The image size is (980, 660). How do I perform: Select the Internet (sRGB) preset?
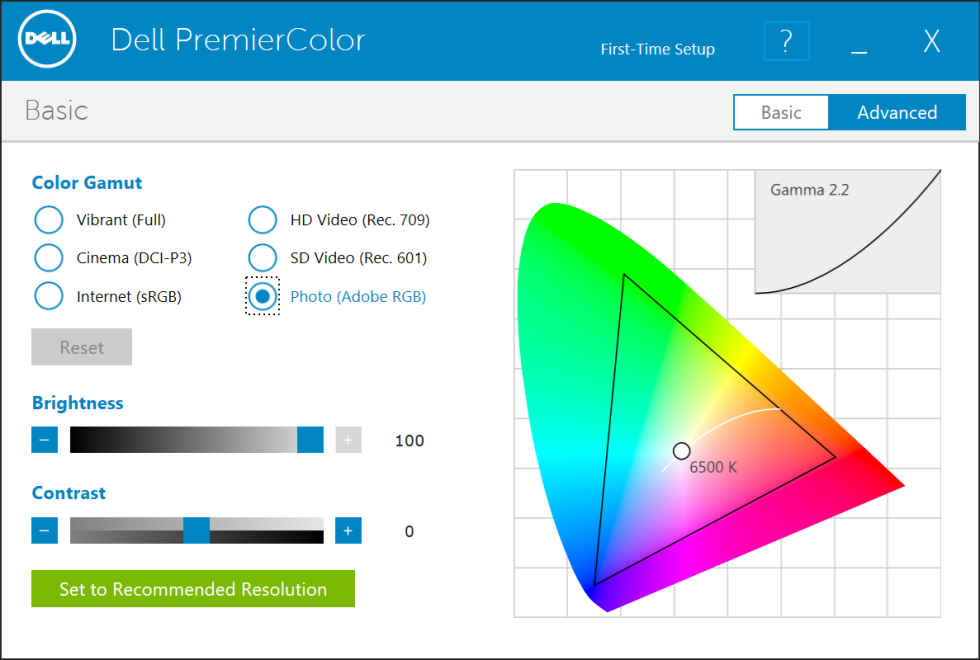pyautogui.click(x=48, y=296)
